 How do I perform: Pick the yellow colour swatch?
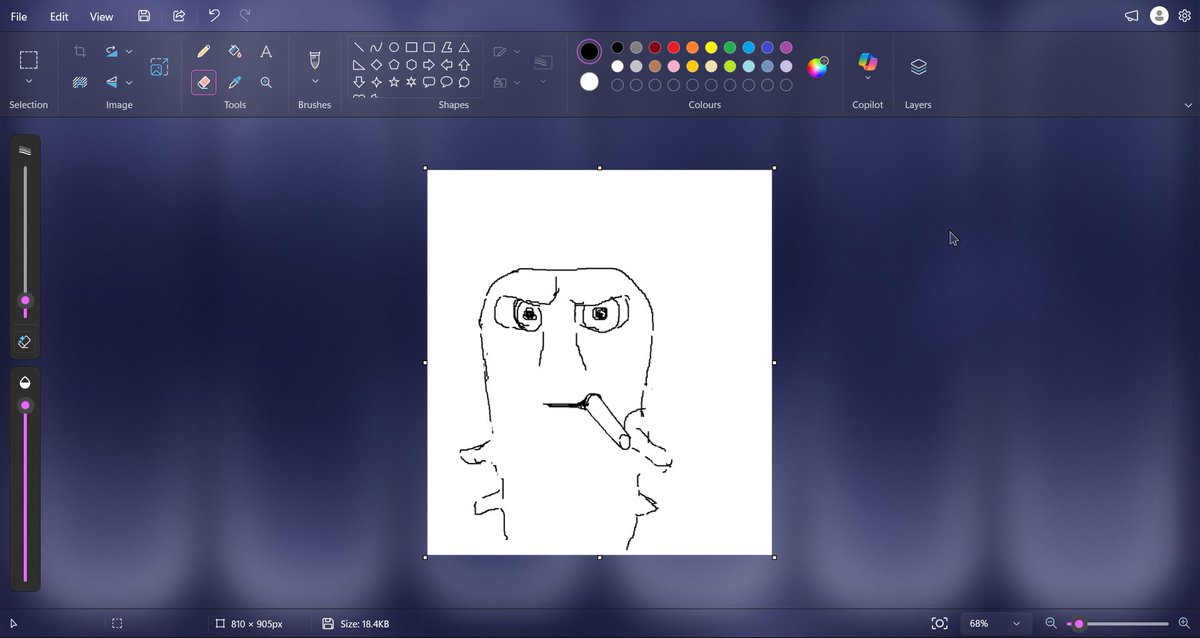tap(711, 47)
